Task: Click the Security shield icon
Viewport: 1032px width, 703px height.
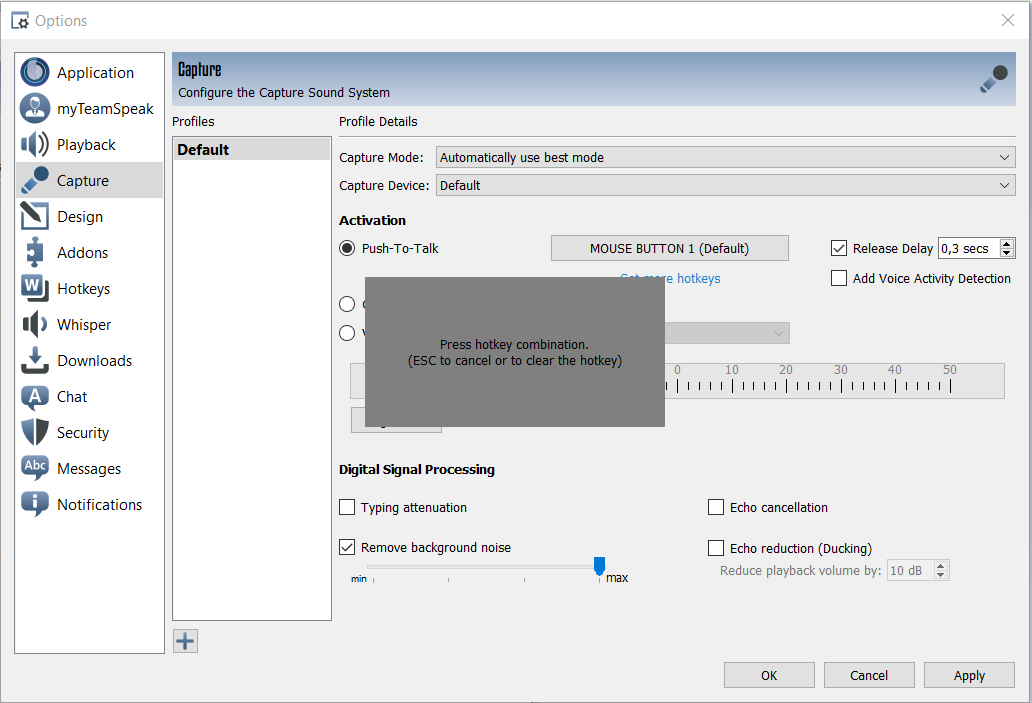Action: 35,432
